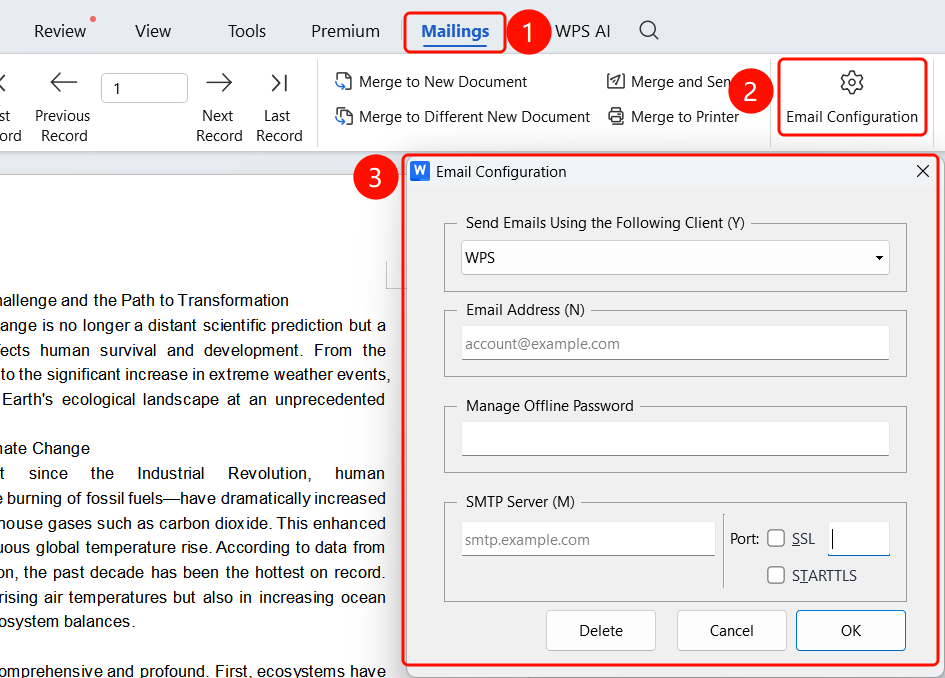945x678 pixels.
Task: Open the Tools tab
Action: tap(246, 31)
